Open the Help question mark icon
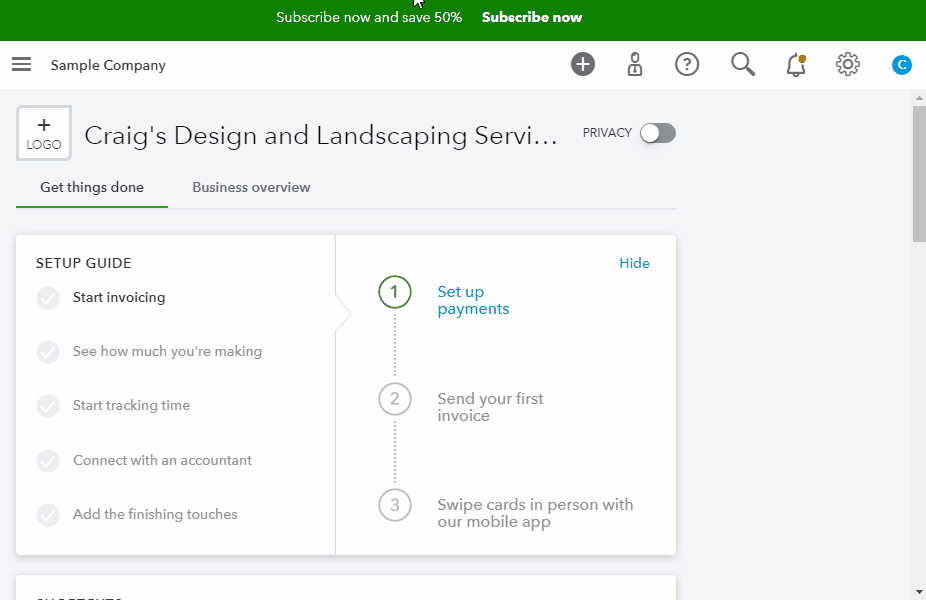The image size is (926, 600). pyautogui.click(x=687, y=65)
